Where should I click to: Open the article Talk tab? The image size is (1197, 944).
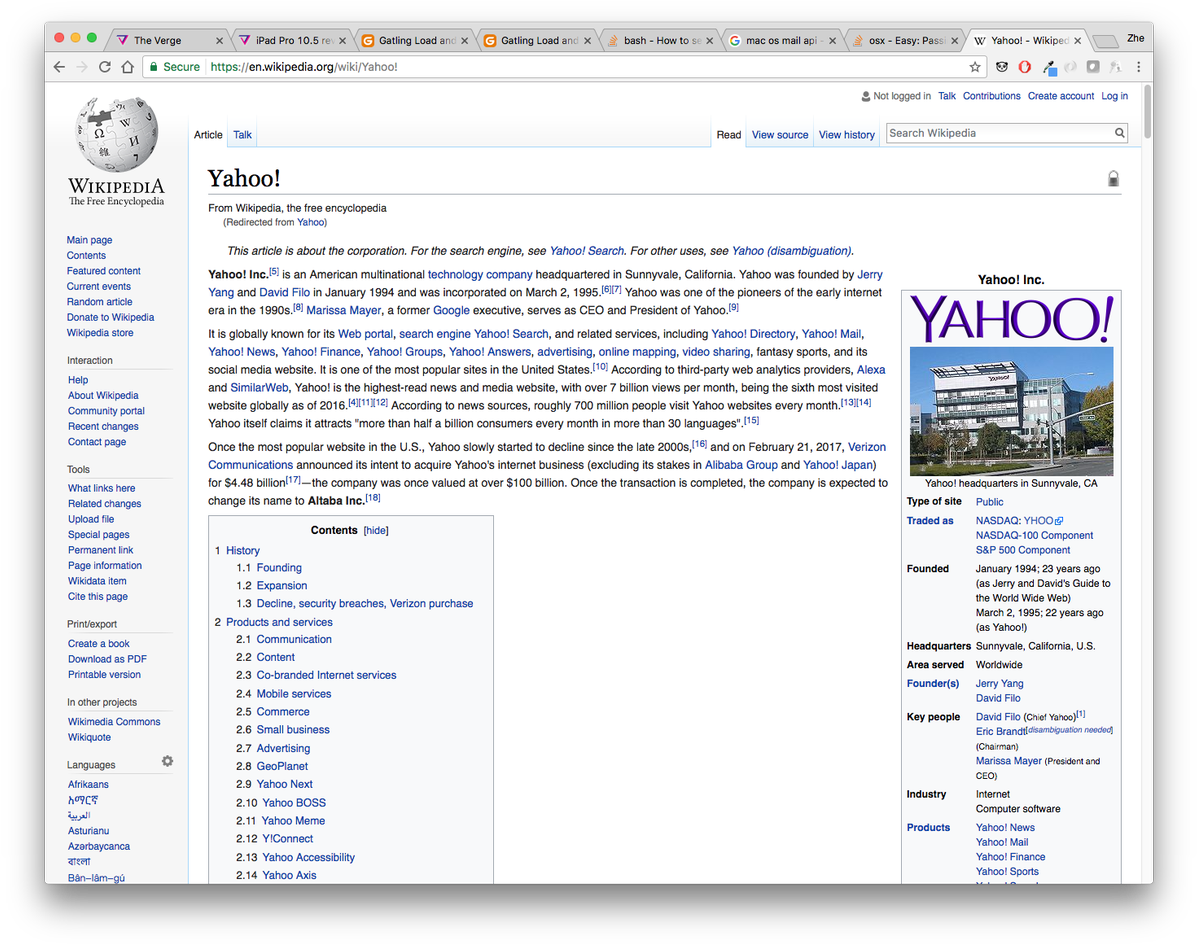242,135
